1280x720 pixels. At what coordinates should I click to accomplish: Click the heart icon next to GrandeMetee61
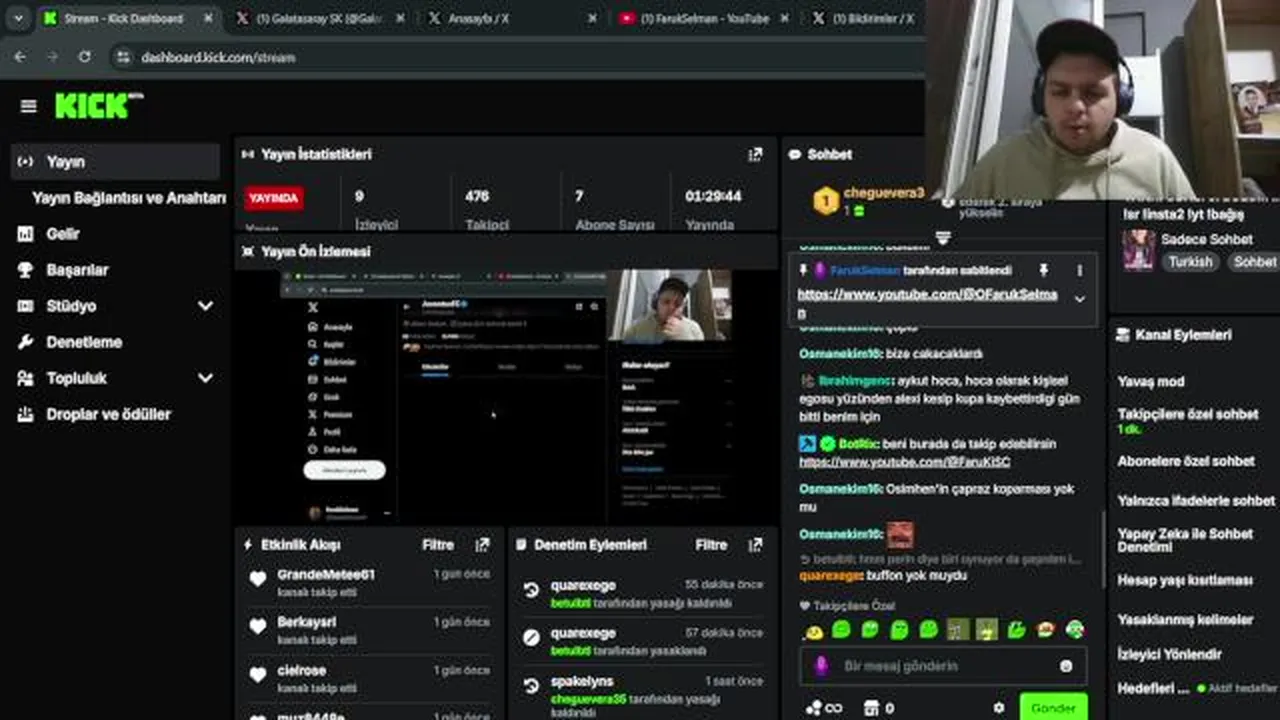point(257,579)
